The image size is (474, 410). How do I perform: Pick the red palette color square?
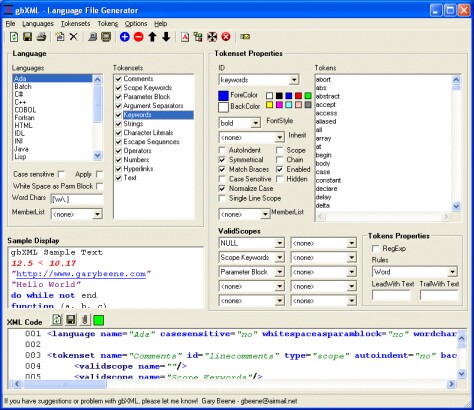click(298, 96)
